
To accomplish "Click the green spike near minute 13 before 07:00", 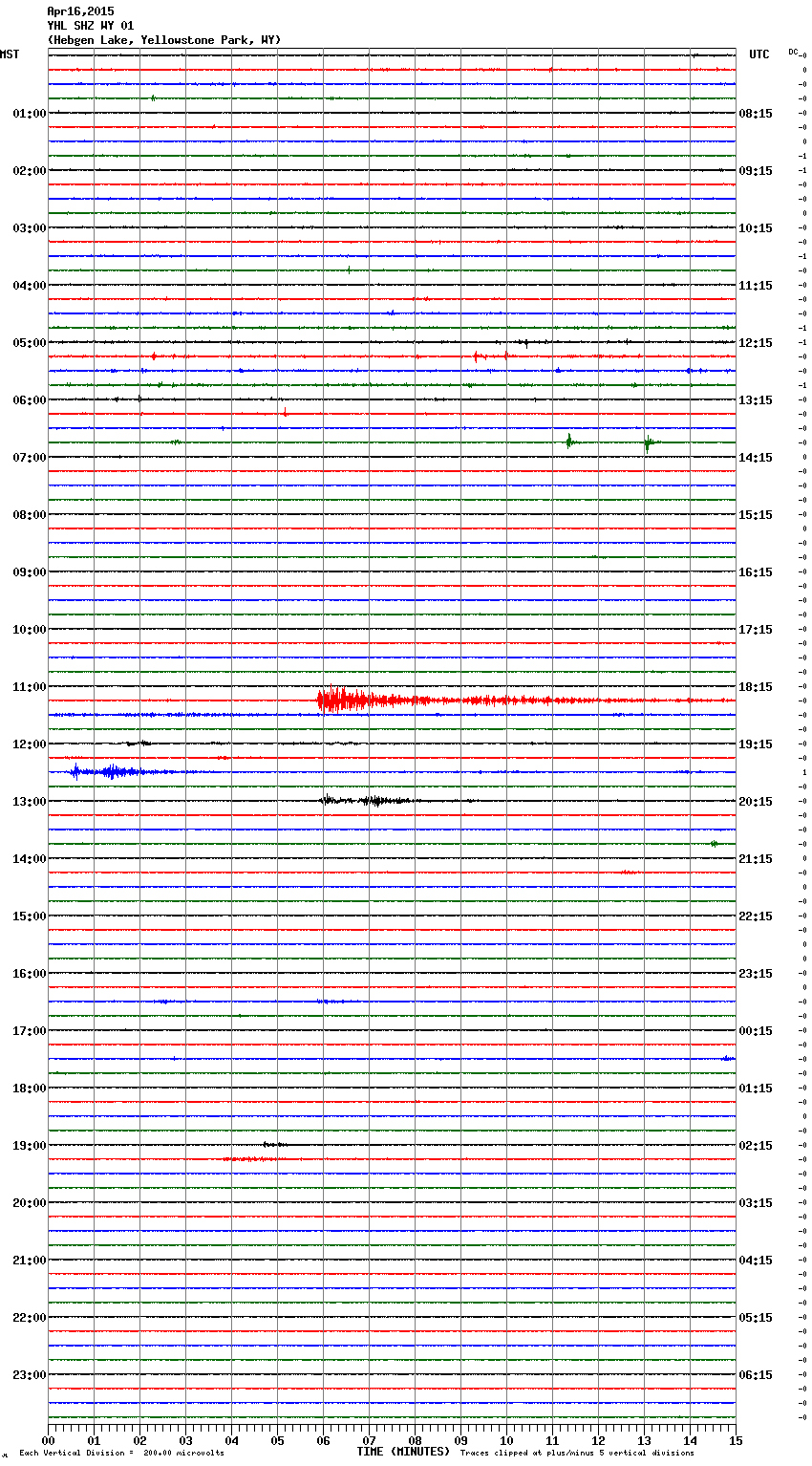I will point(648,442).
